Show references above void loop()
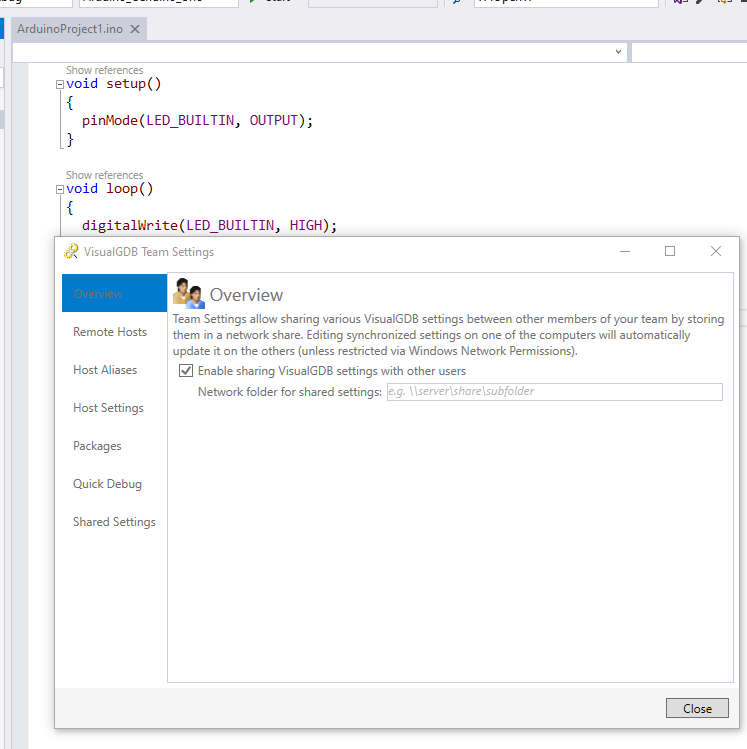The height and width of the screenshot is (749, 747). click(105, 175)
